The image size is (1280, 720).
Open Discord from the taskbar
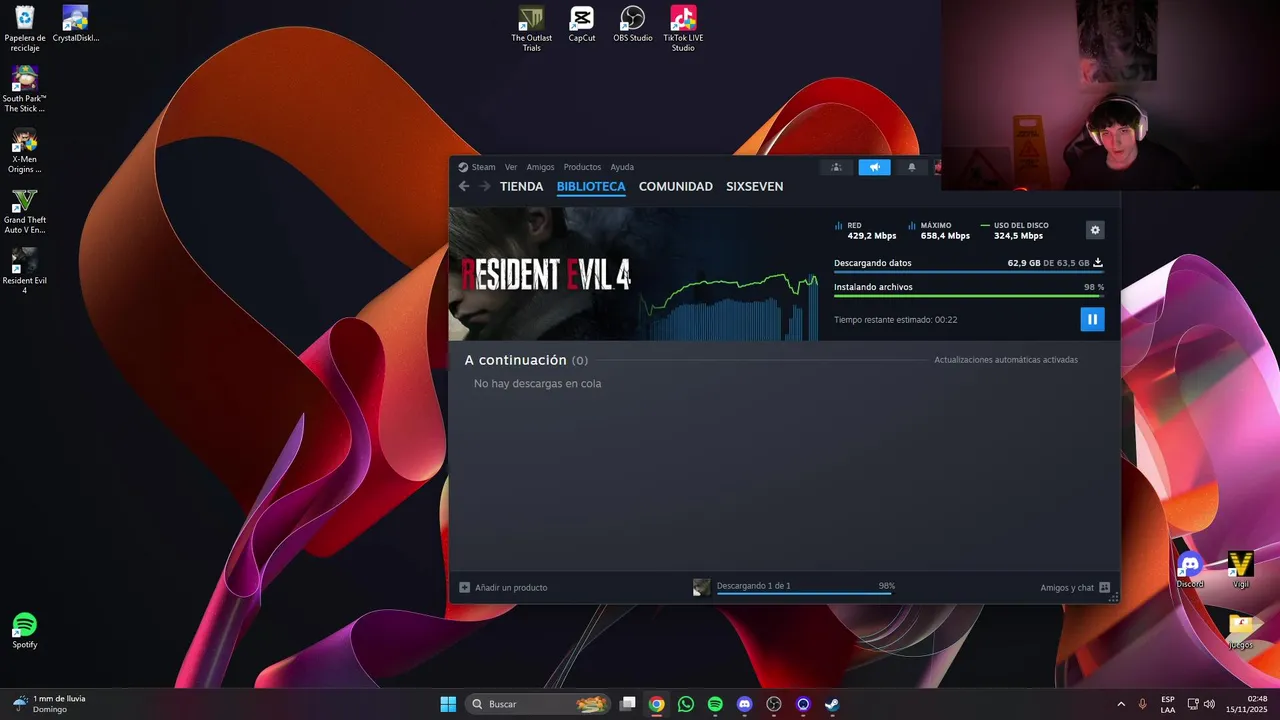(744, 704)
